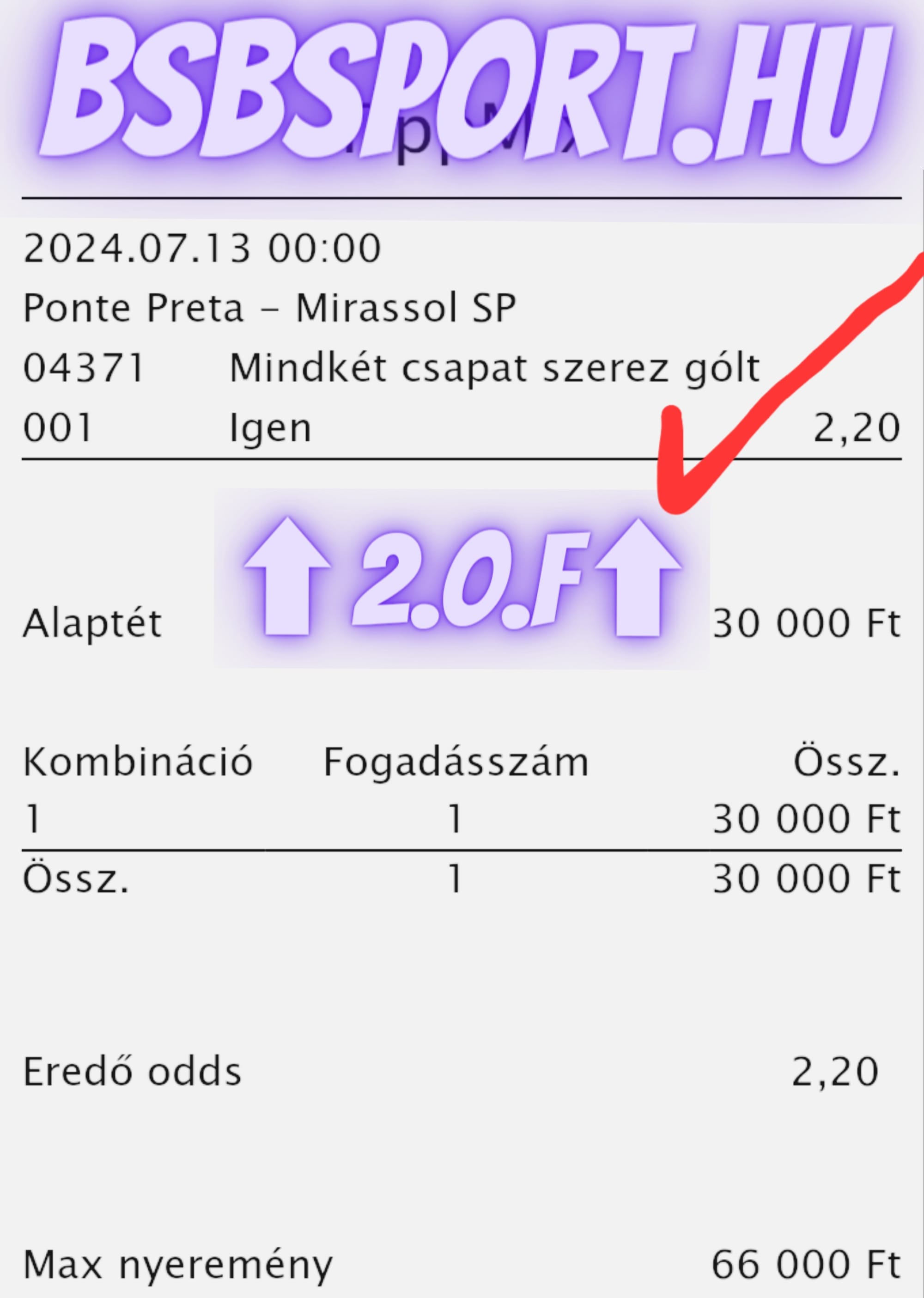Screen dimensions: 924x1298
Task: Click the Alaptét amount 30 000 Ft
Action: pyautogui.click(x=807, y=624)
